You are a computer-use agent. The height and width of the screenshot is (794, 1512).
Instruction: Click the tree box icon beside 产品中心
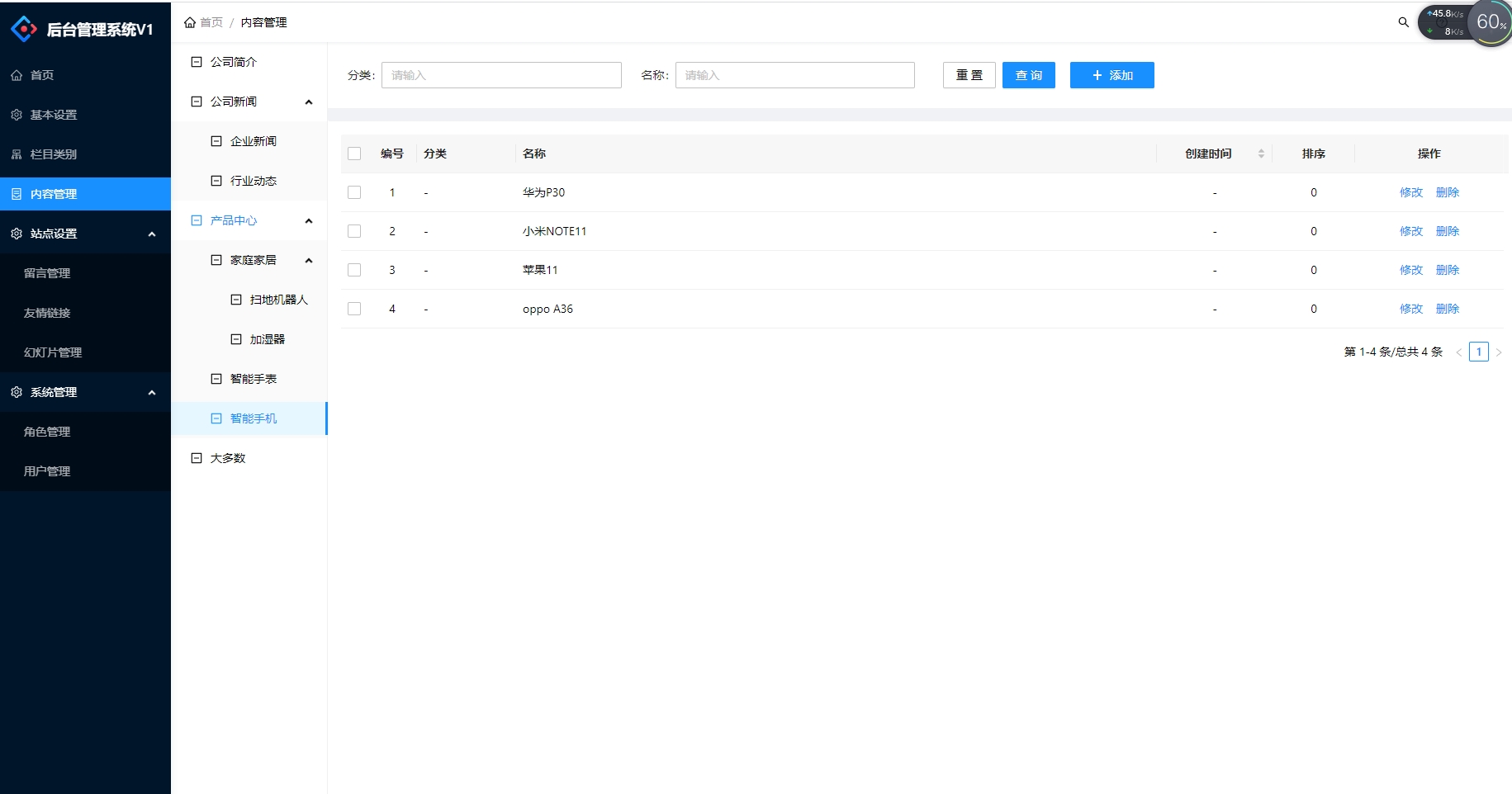(197, 220)
